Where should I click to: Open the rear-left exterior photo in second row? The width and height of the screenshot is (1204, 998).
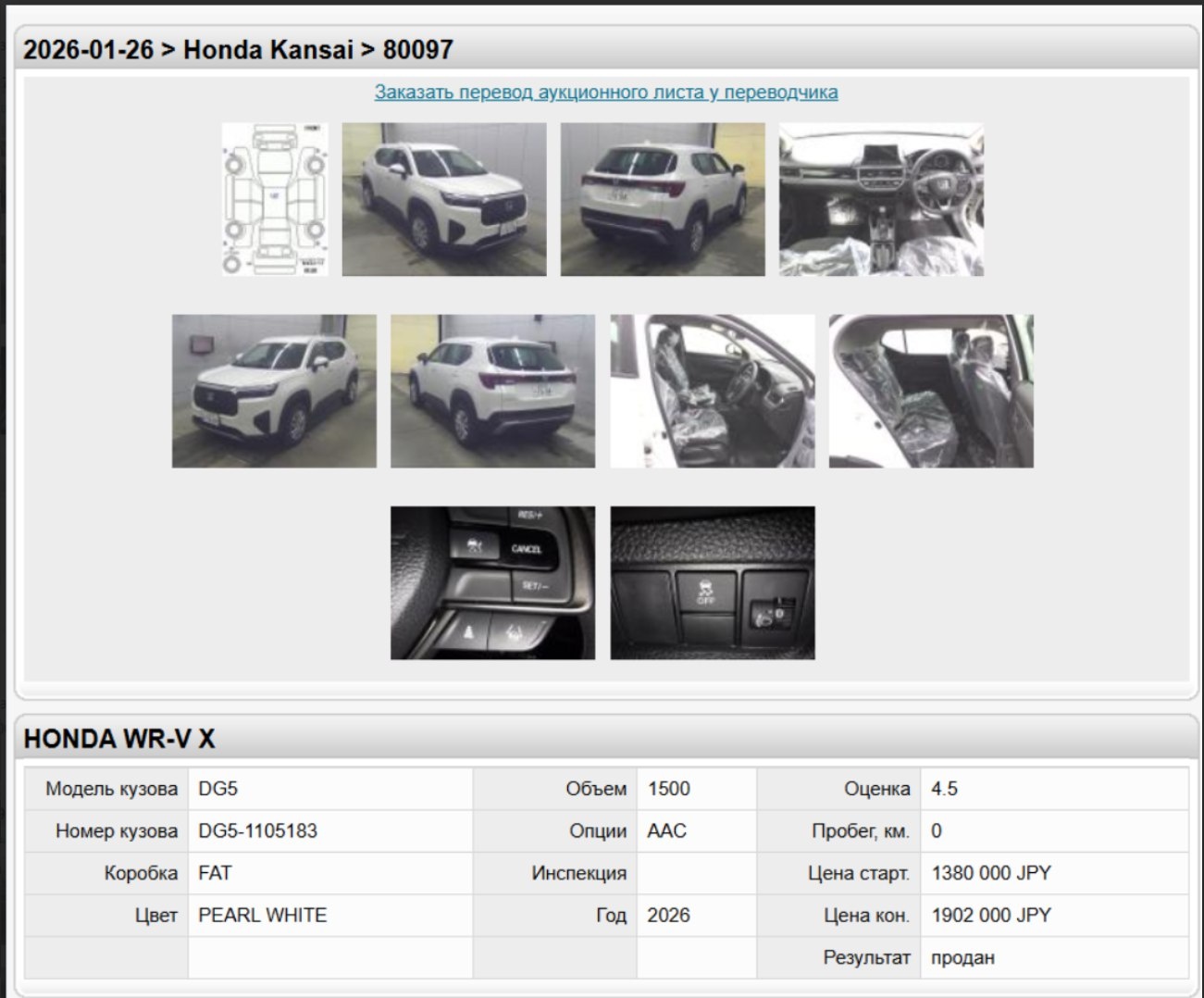pyautogui.click(x=492, y=391)
